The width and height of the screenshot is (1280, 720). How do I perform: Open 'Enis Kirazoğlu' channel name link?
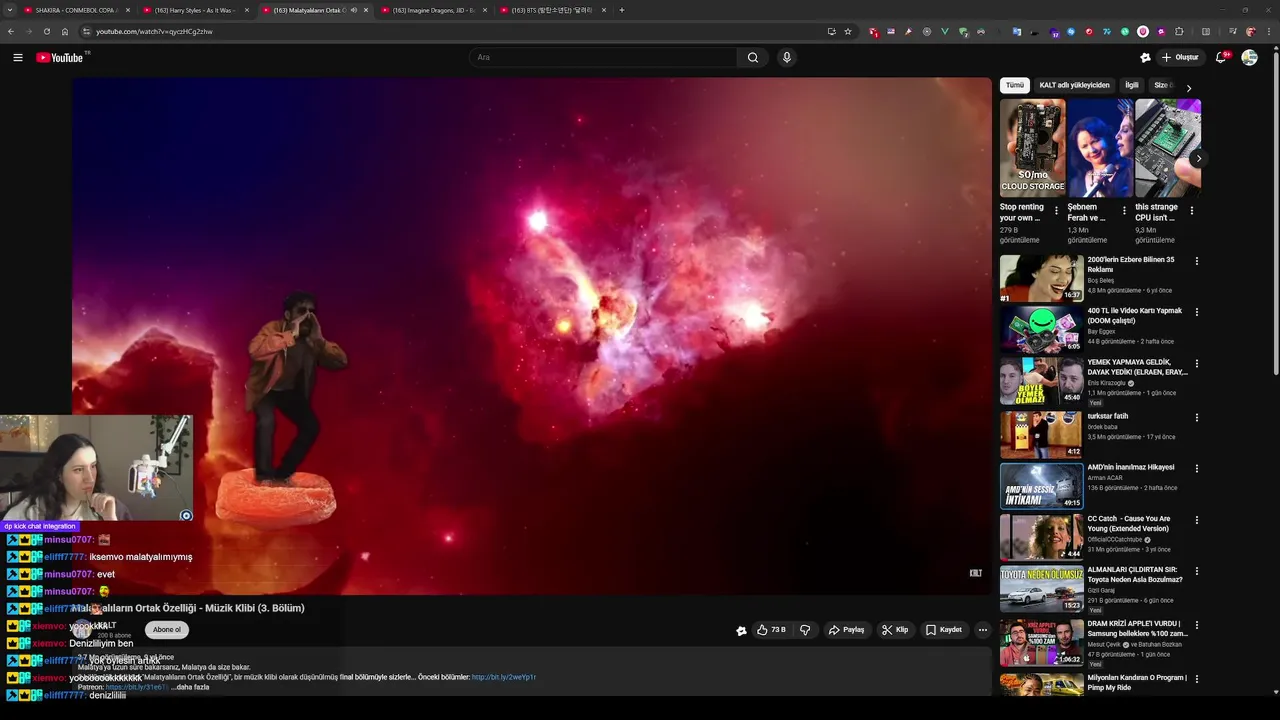point(1107,383)
